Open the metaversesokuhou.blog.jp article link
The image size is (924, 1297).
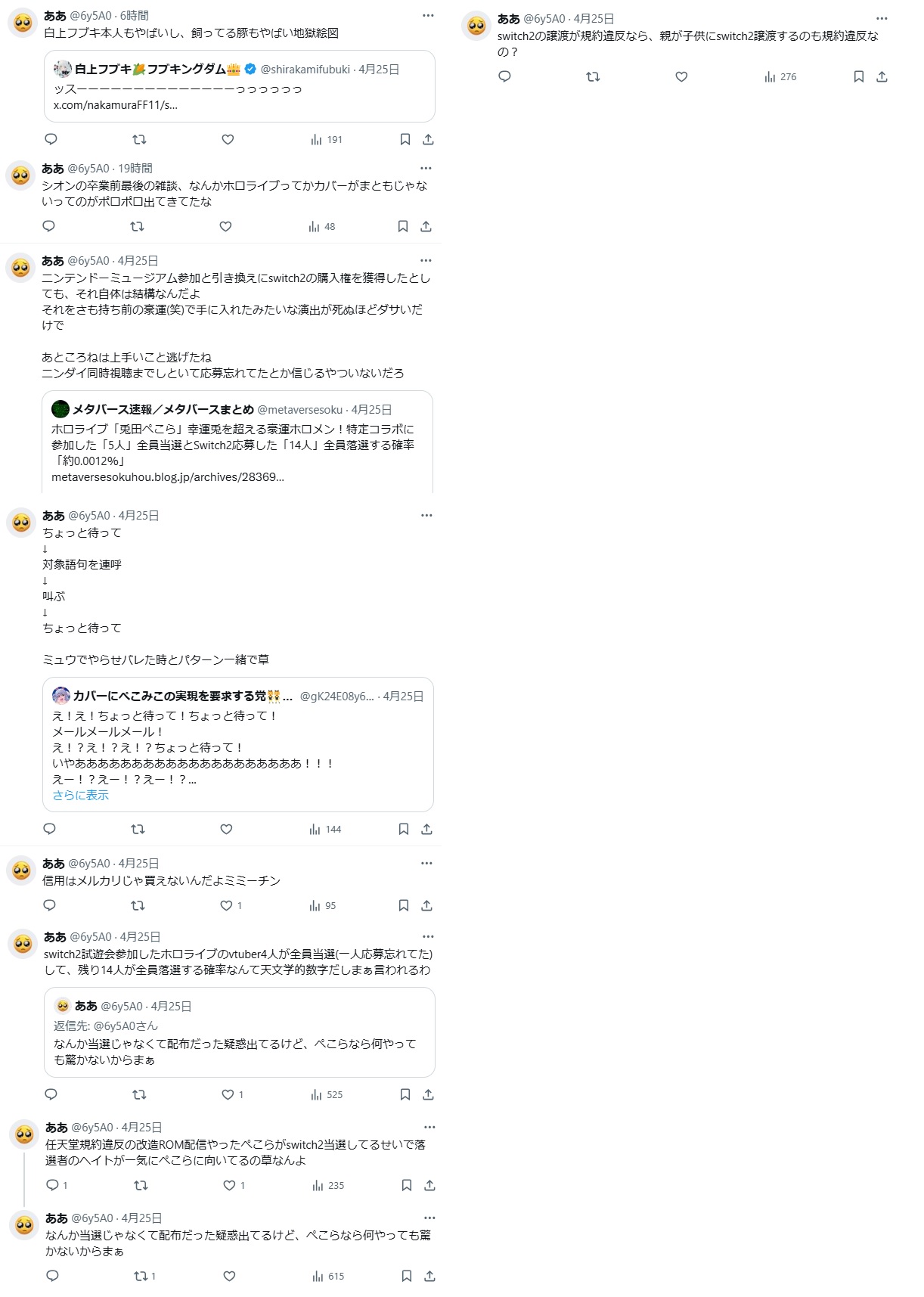(167, 477)
